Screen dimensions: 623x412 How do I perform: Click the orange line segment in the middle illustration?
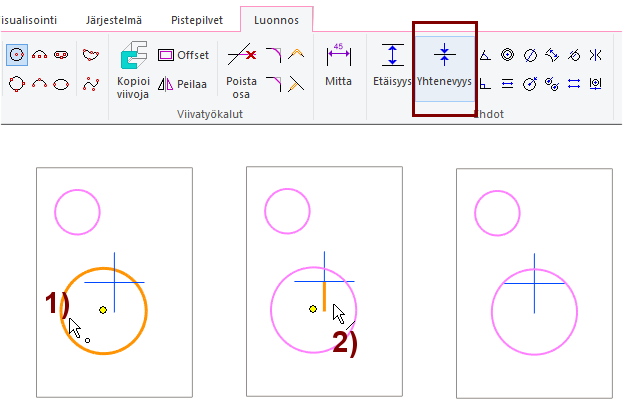click(324, 296)
